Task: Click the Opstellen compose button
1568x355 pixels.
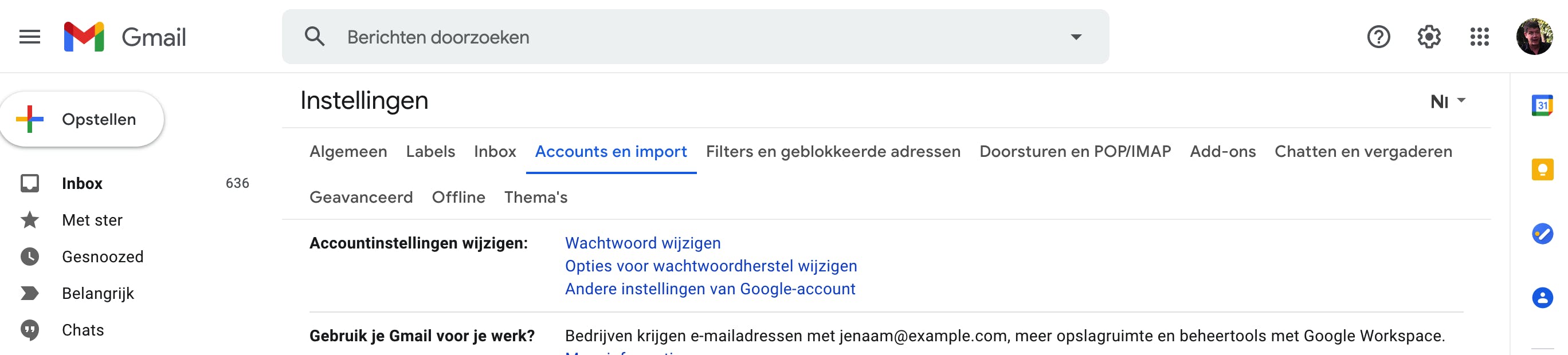Action: pos(82,119)
